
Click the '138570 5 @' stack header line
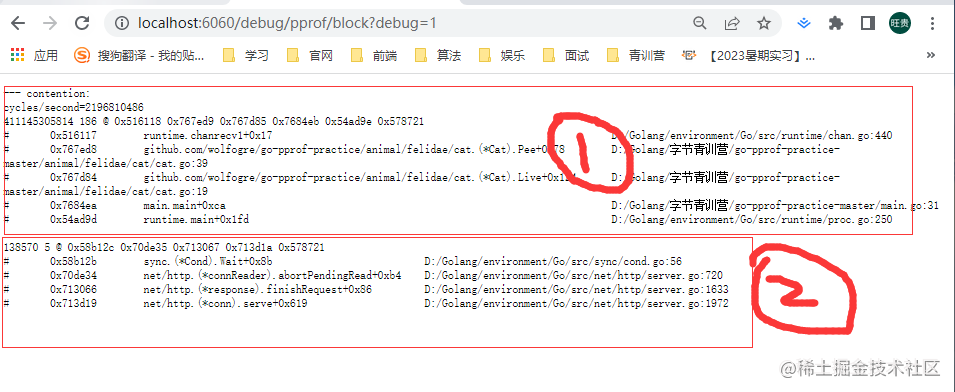(164, 248)
